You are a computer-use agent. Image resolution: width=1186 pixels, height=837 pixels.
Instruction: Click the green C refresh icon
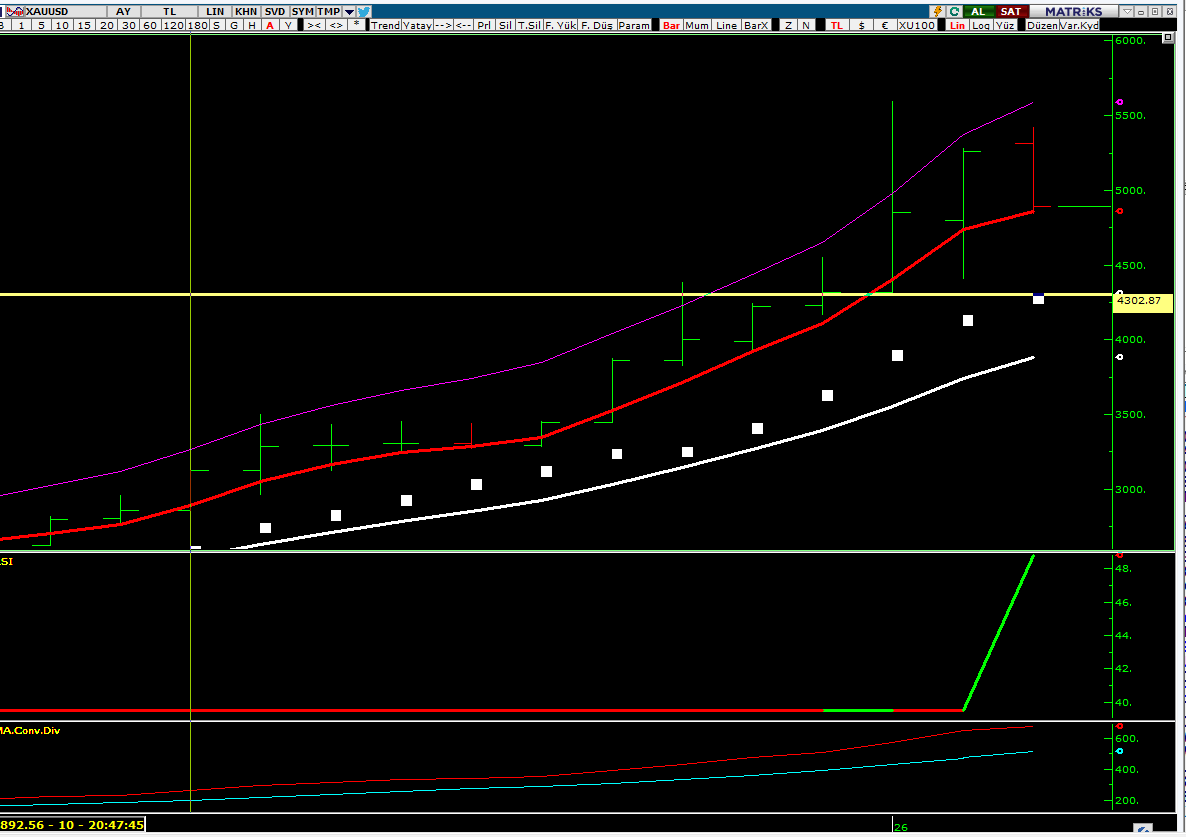click(955, 11)
